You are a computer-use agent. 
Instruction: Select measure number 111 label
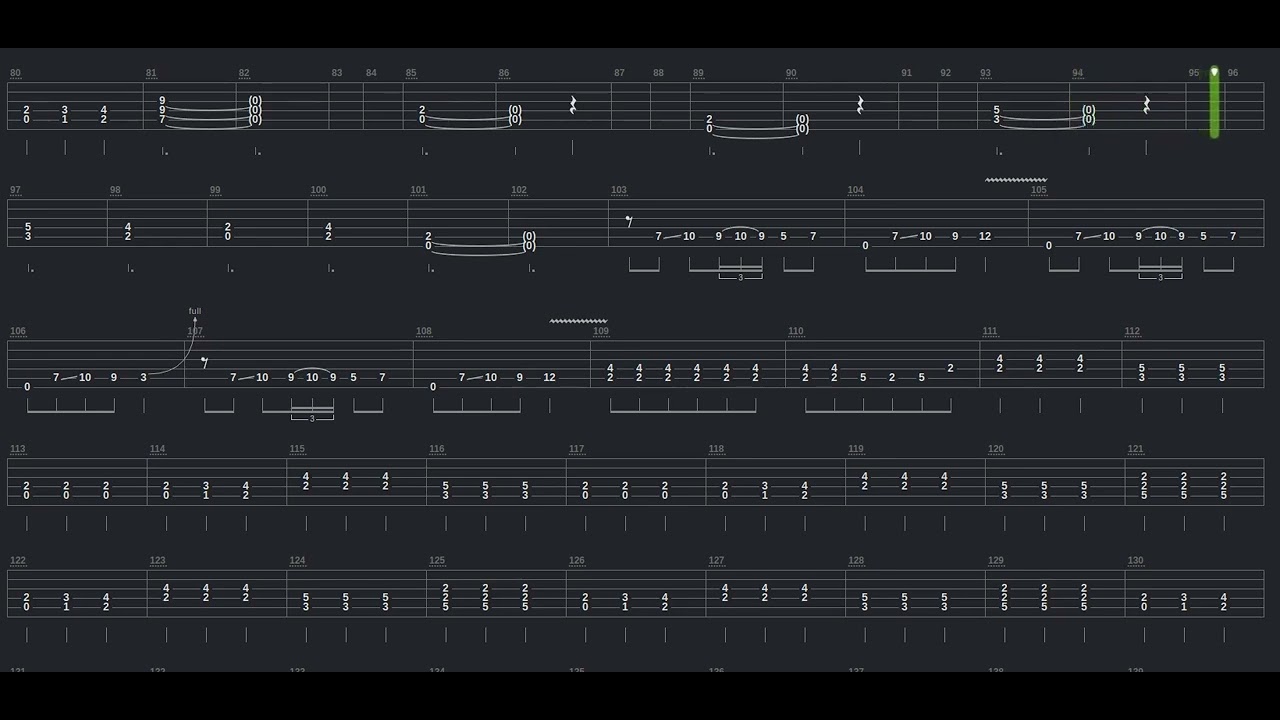click(x=990, y=331)
